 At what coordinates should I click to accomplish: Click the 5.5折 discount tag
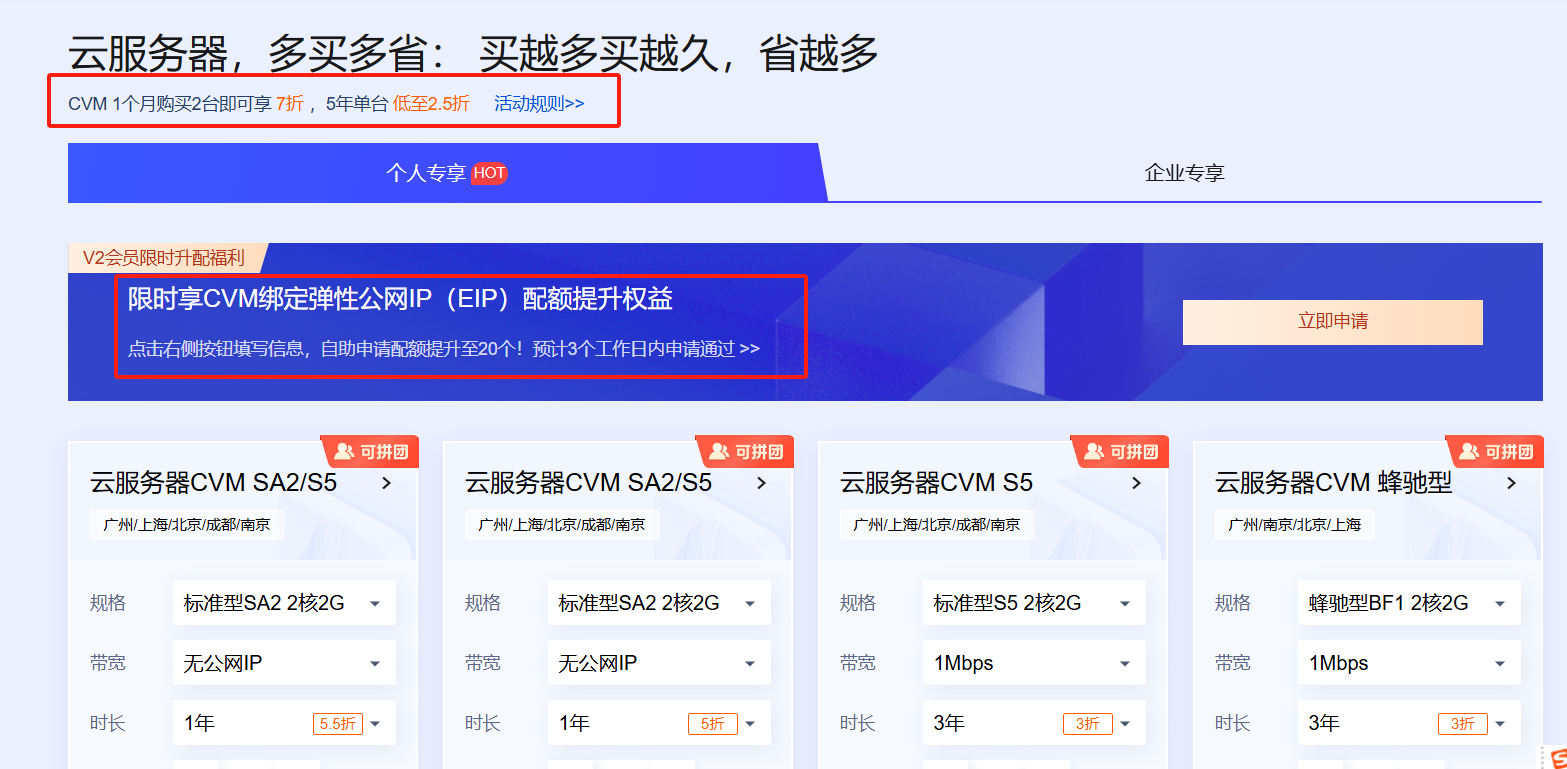point(338,724)
